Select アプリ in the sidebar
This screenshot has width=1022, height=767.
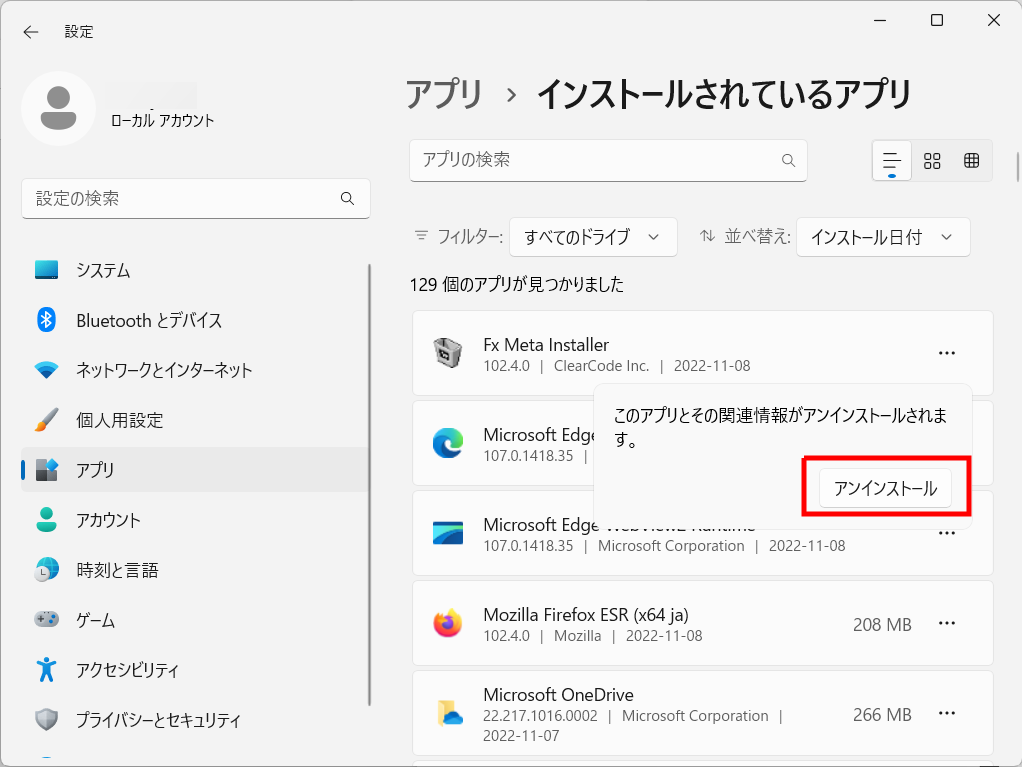point(195,469)
